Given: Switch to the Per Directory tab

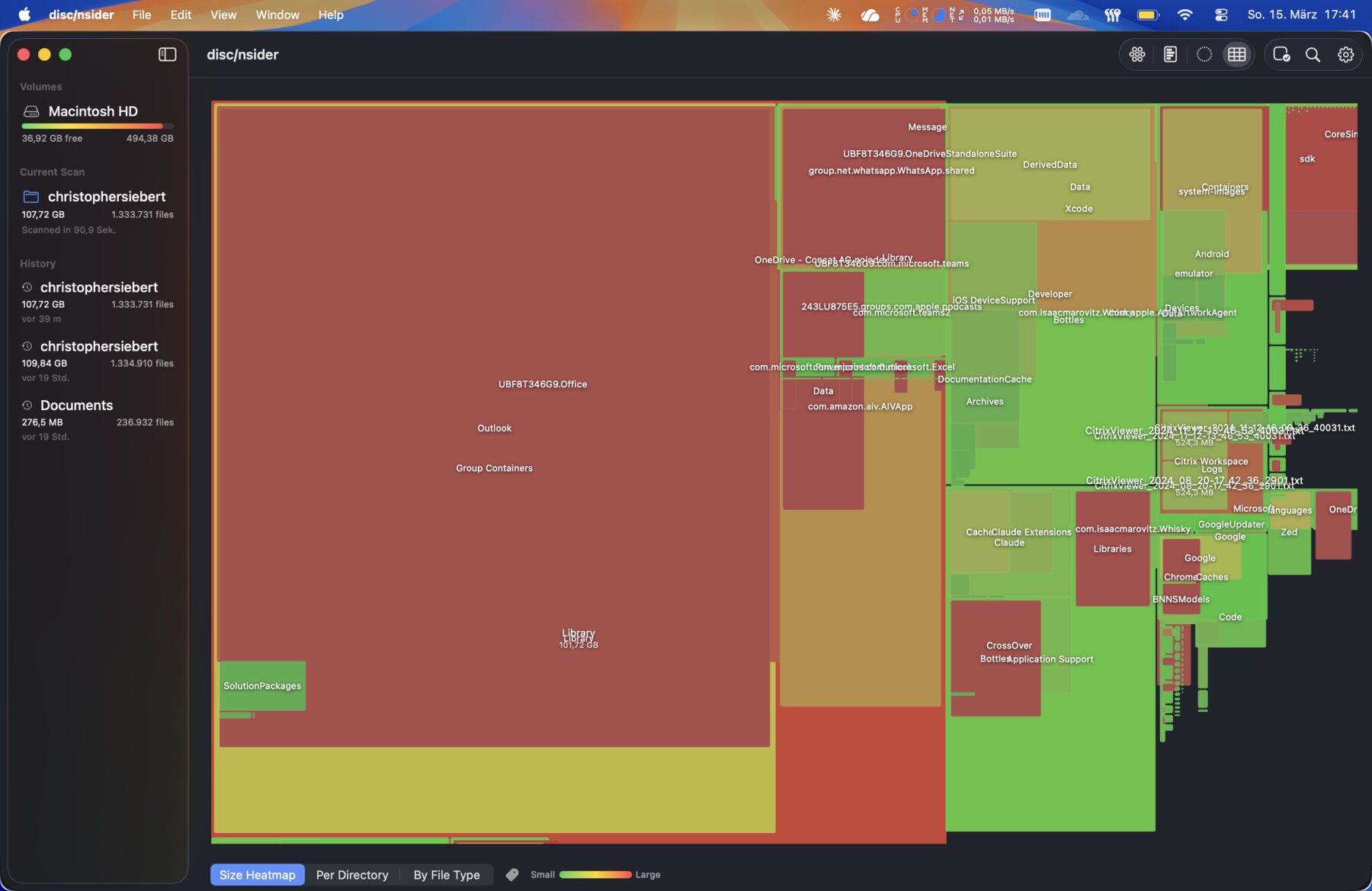Looking at the screenshot, I should 352,874.
